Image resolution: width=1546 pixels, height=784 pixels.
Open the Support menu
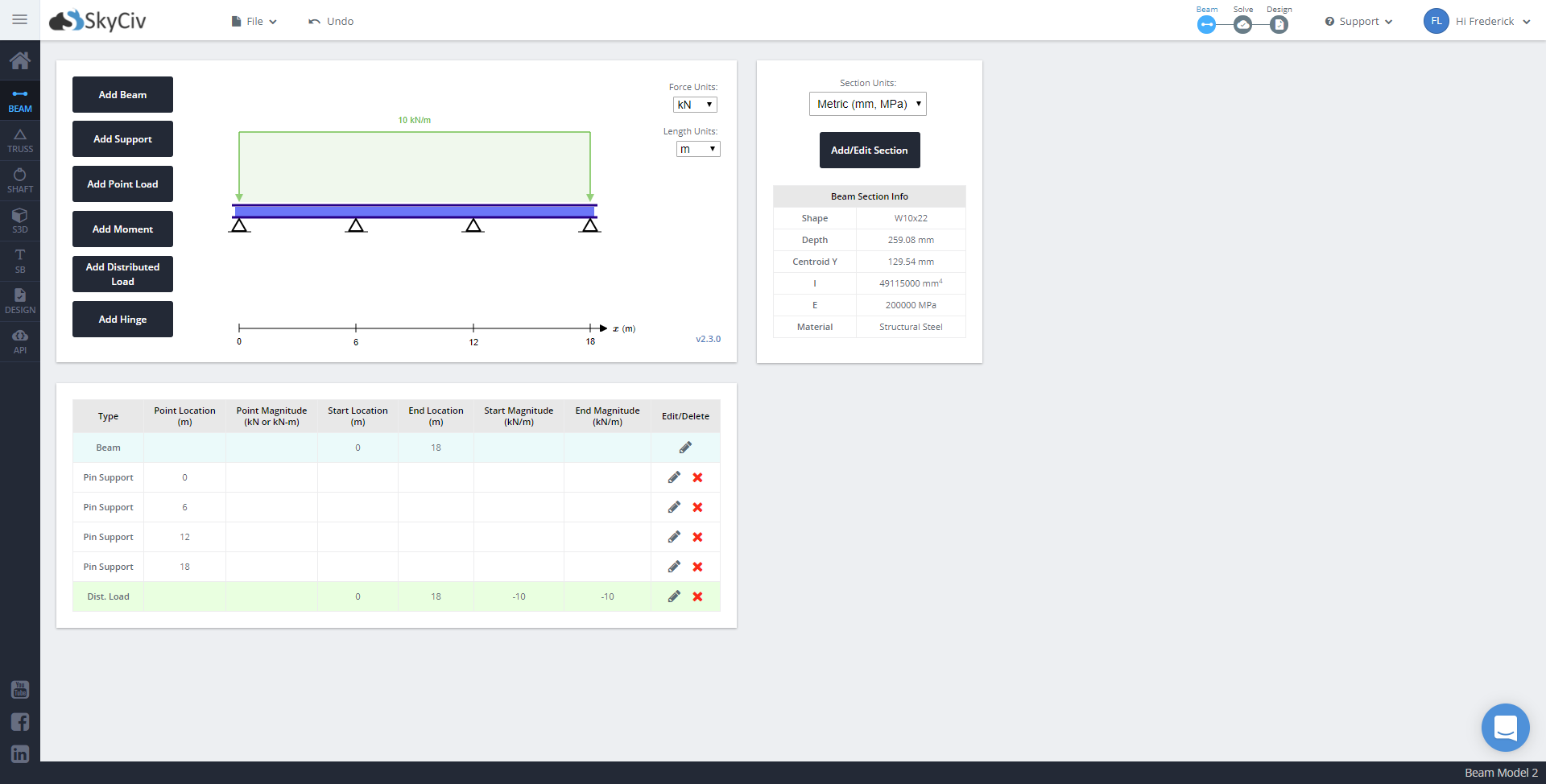1358,22
